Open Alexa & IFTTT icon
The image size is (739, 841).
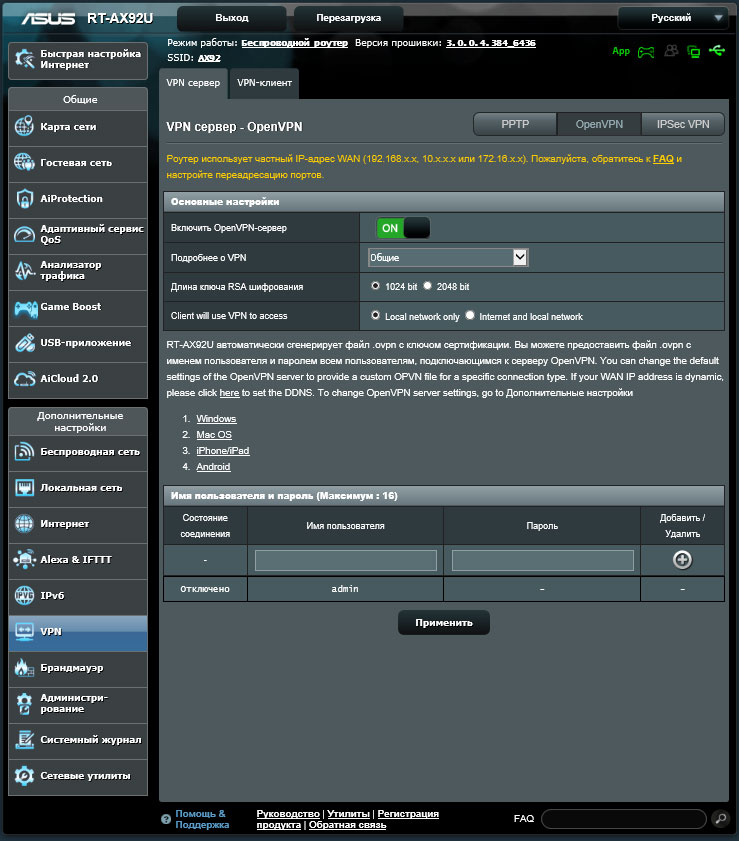[24, 559]
